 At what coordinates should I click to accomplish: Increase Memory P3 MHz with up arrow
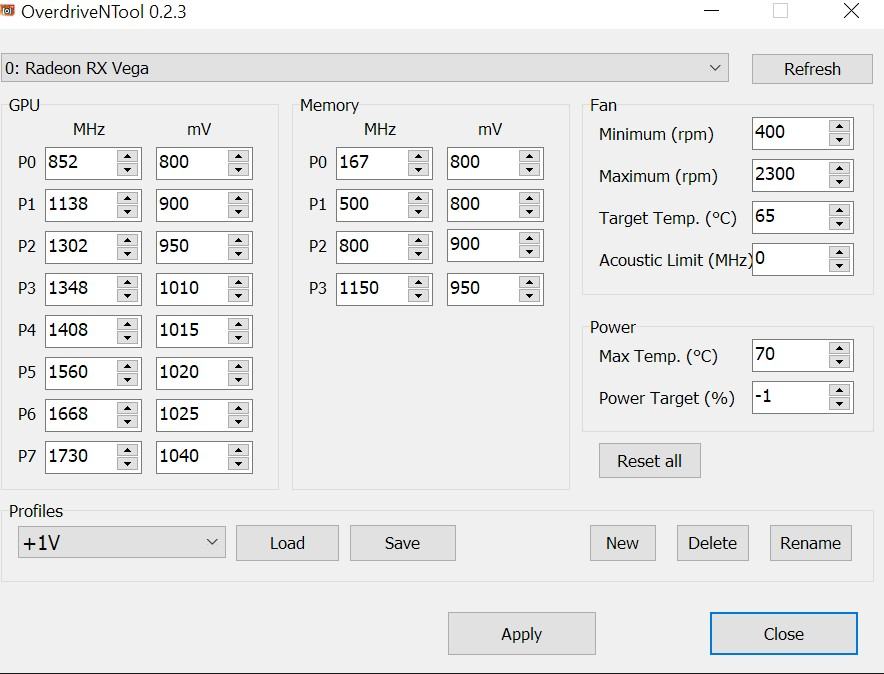coord(418,282)
